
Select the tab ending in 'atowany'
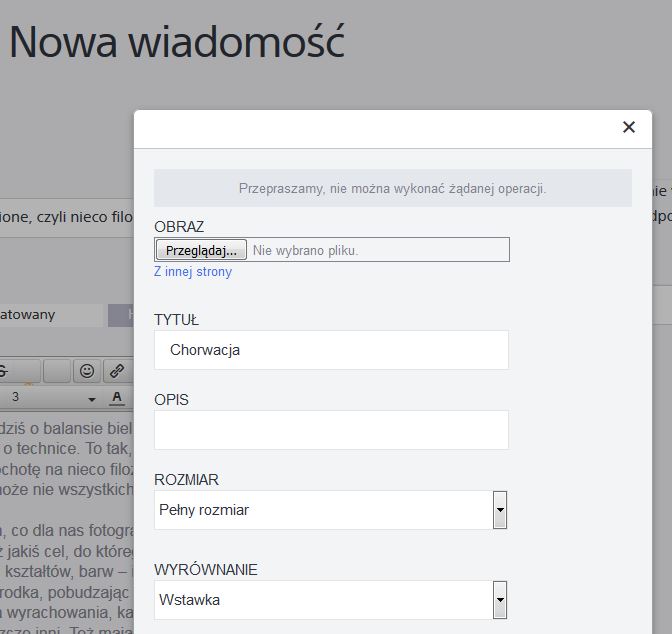coord(50,315)
